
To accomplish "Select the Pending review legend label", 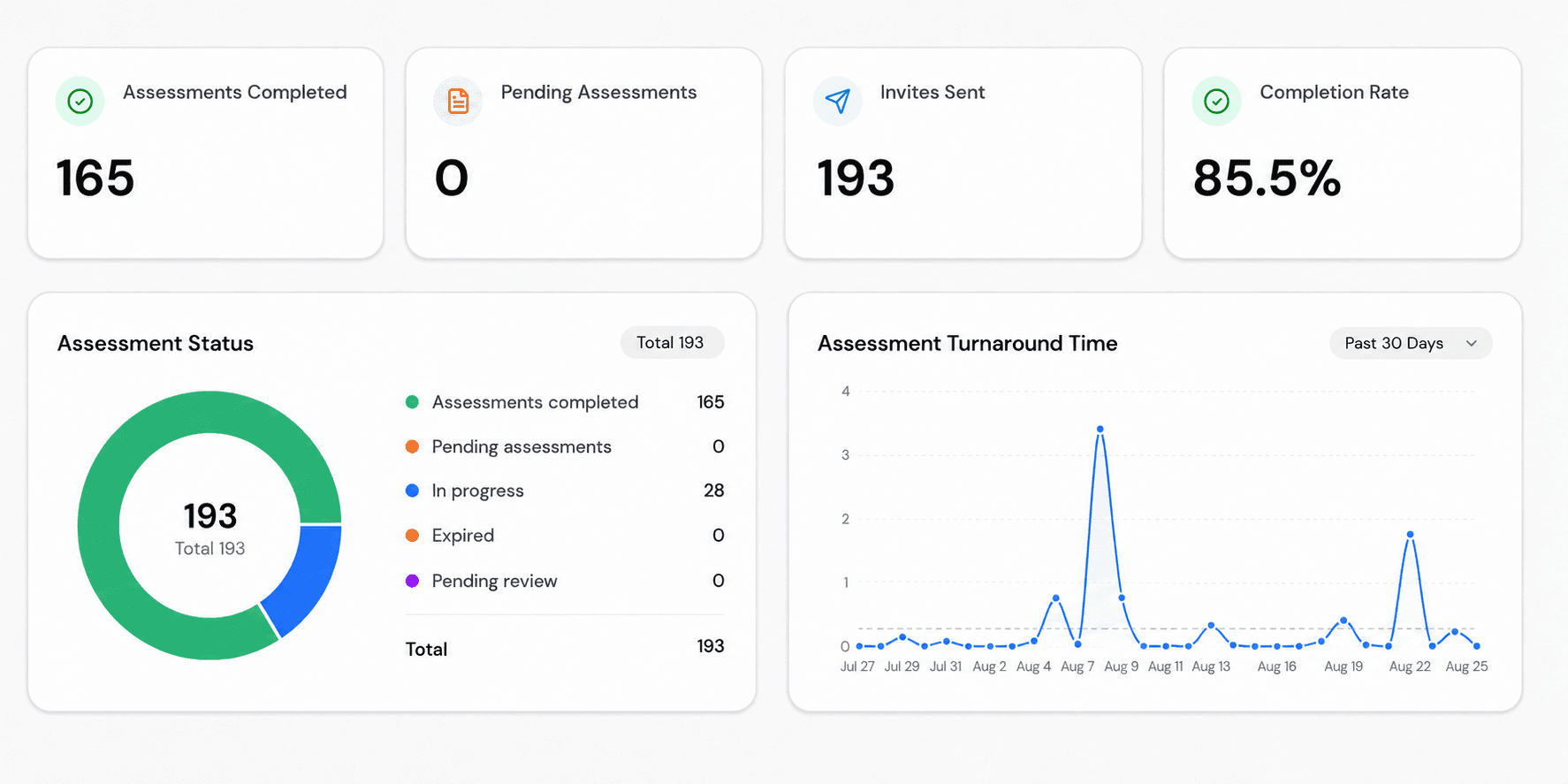I will point(494,582).
